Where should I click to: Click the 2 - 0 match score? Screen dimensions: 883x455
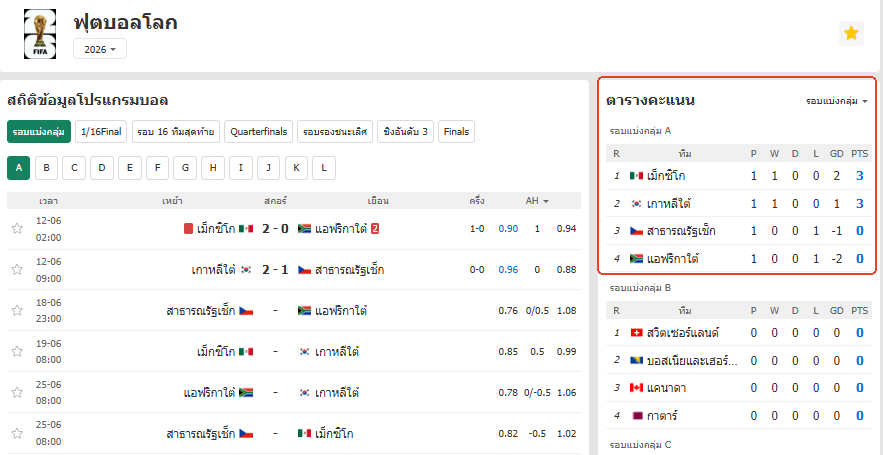point(275,229)
